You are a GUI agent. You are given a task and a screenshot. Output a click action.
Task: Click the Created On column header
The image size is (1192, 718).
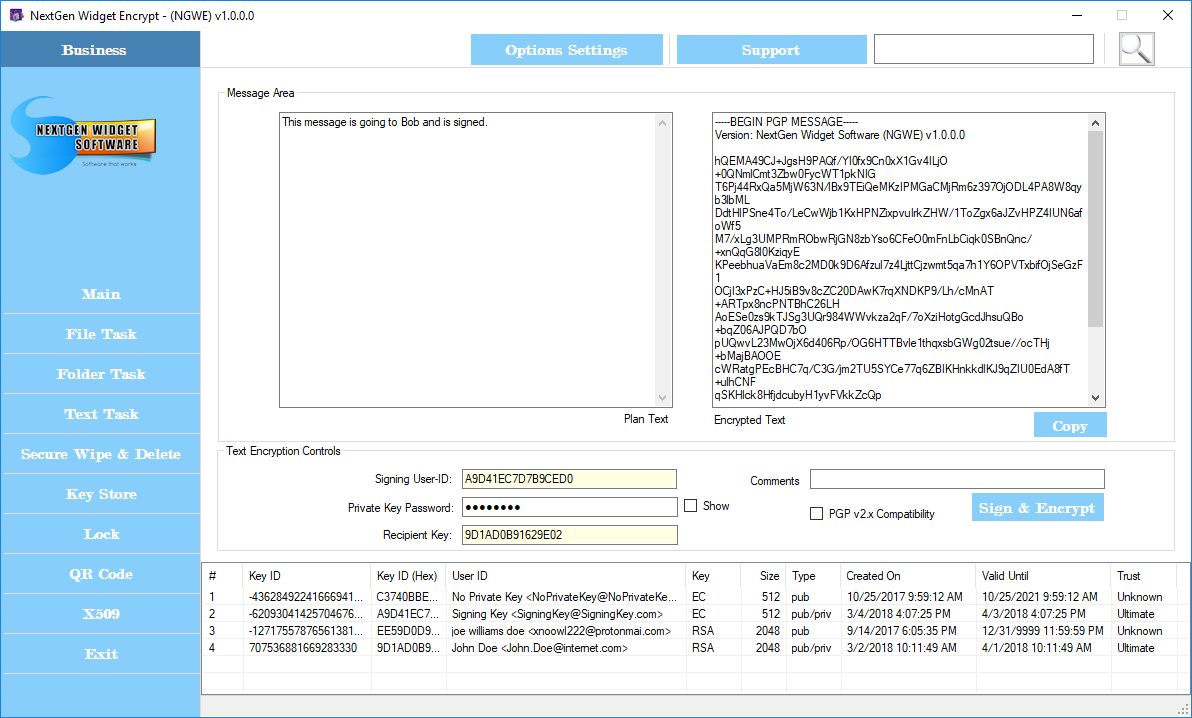(x=908, y=576)
